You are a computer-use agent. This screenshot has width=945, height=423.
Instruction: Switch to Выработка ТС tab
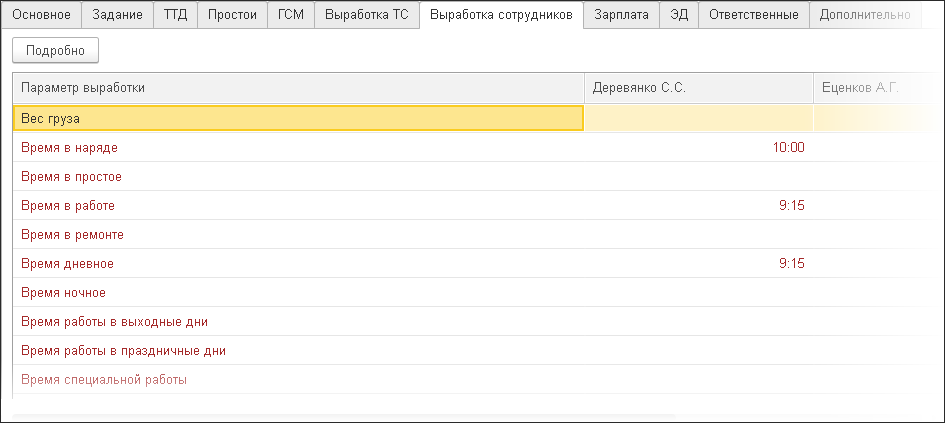367,15
